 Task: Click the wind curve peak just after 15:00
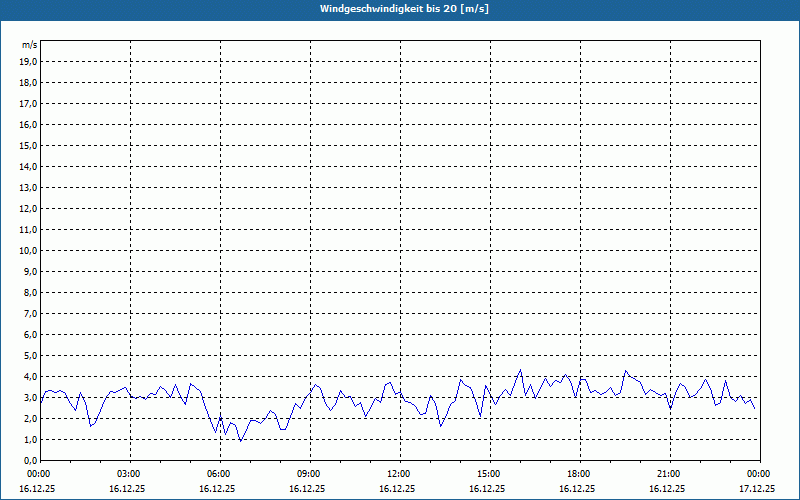pos(520,371)
